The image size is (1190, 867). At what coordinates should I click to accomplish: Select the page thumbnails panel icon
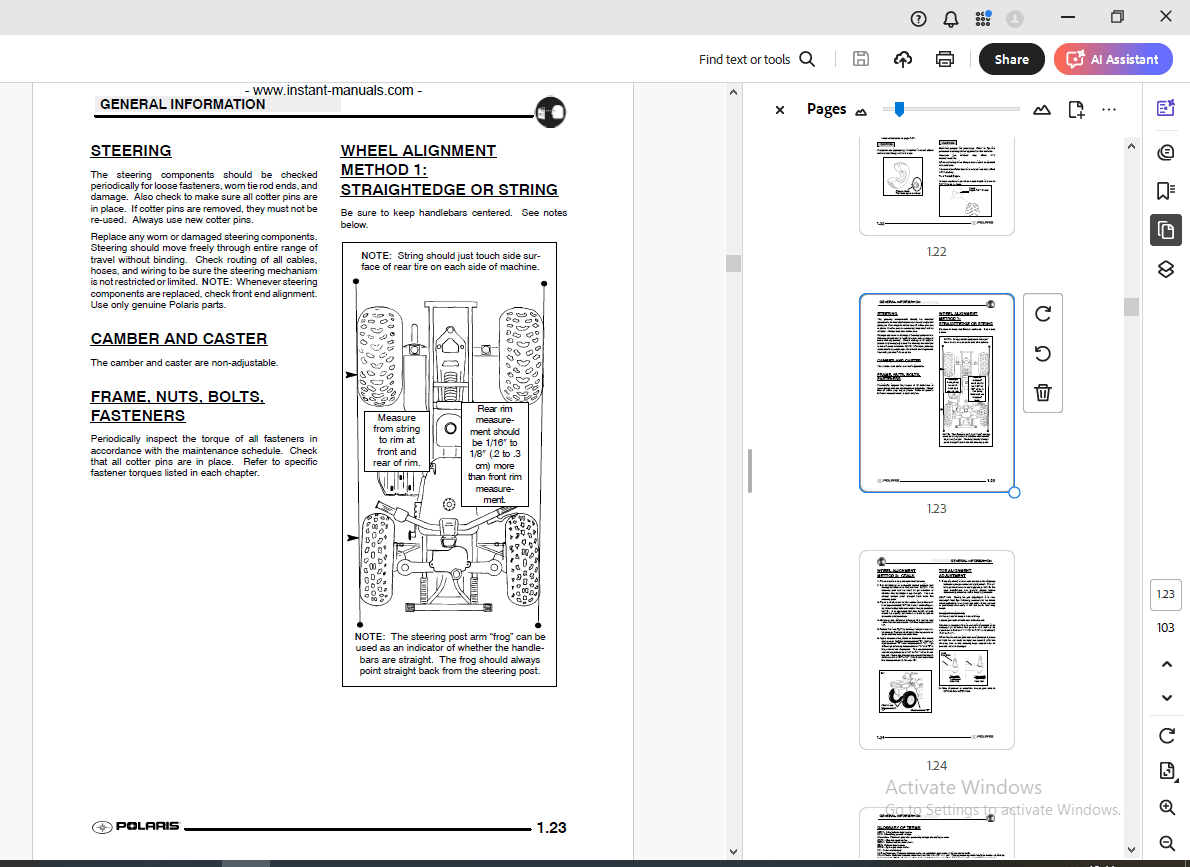tap(1165, 230)
